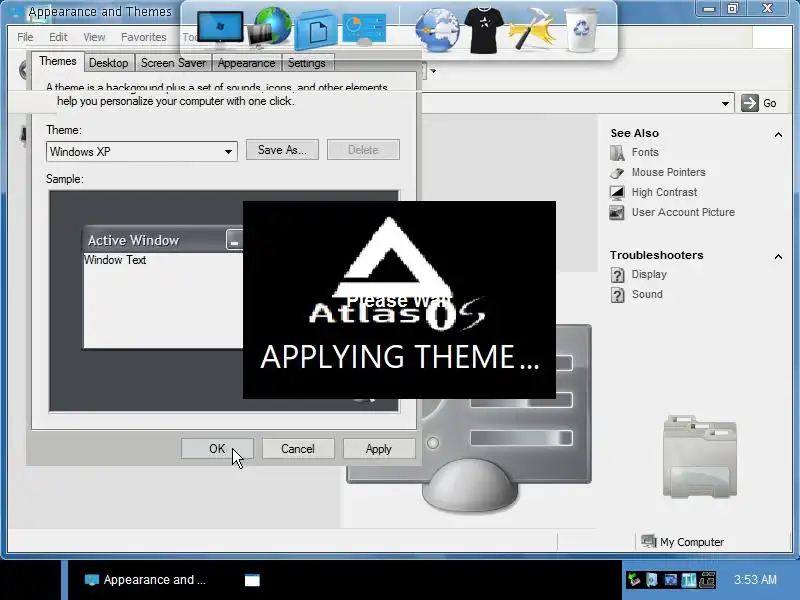Open the File menu

(25, 37)
